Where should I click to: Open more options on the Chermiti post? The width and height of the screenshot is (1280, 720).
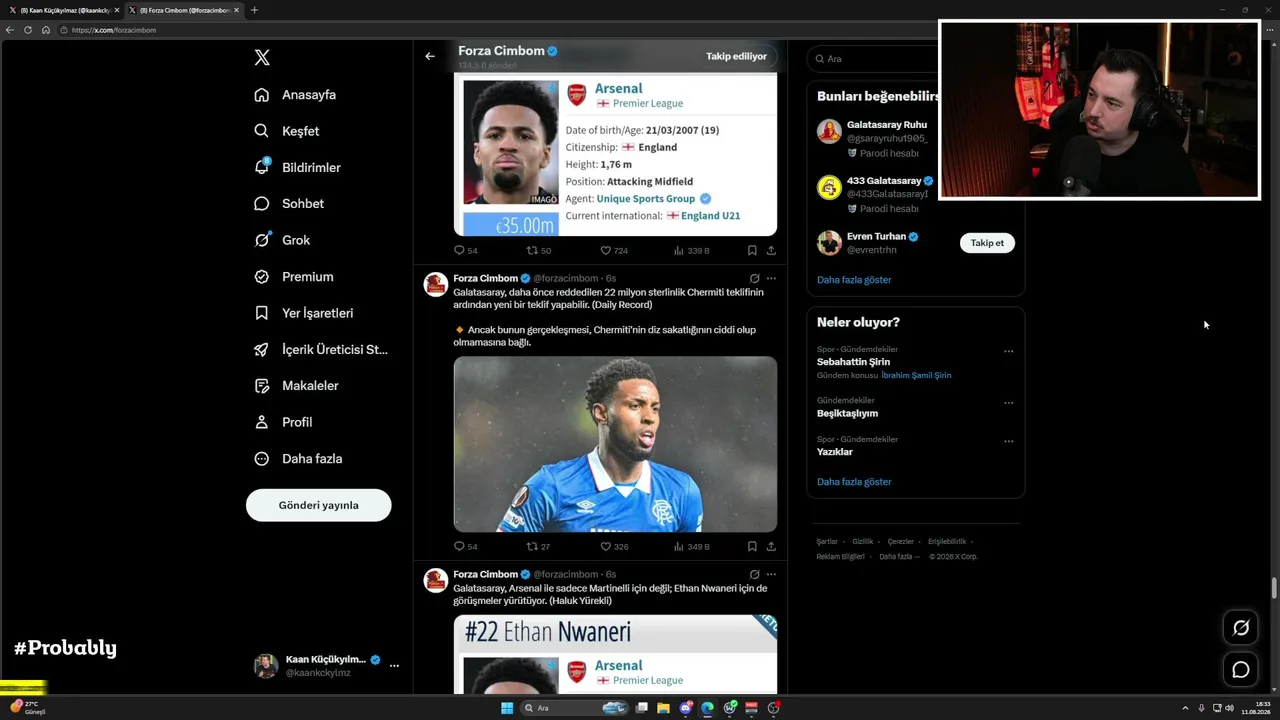(x=771, y=278)
